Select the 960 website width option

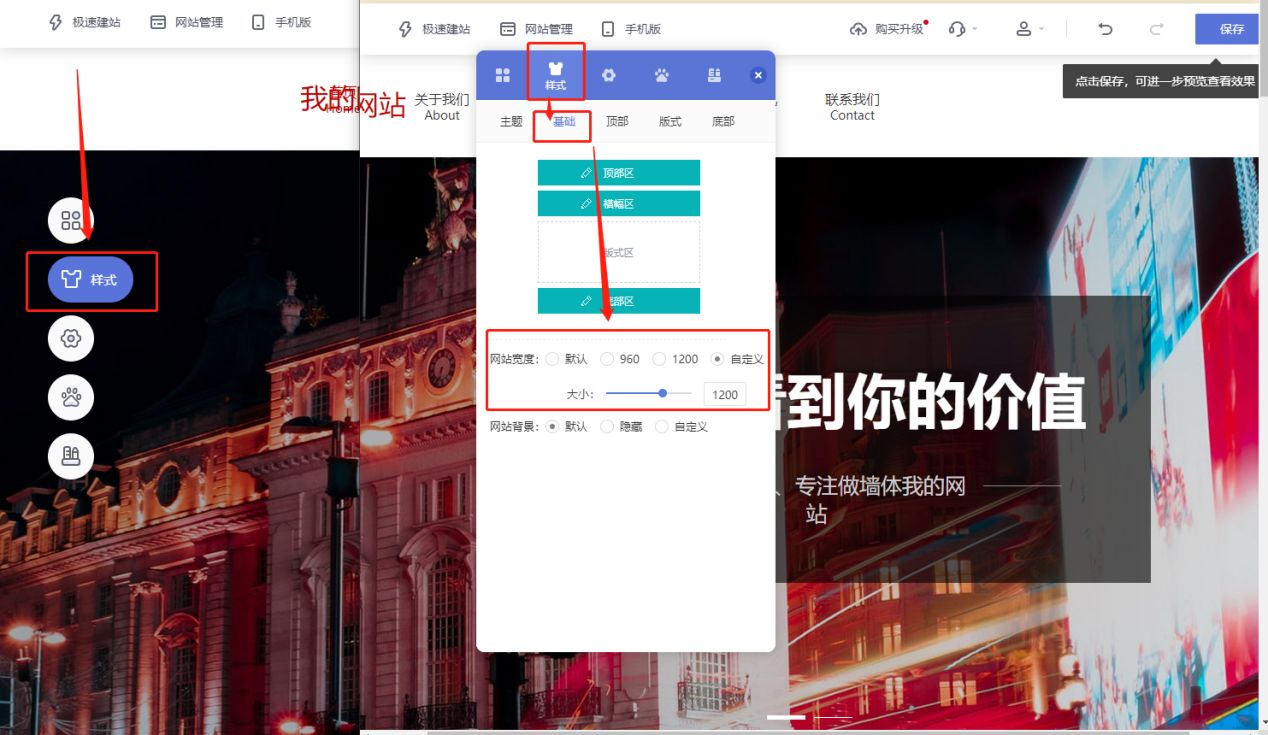tap(608, 358)
